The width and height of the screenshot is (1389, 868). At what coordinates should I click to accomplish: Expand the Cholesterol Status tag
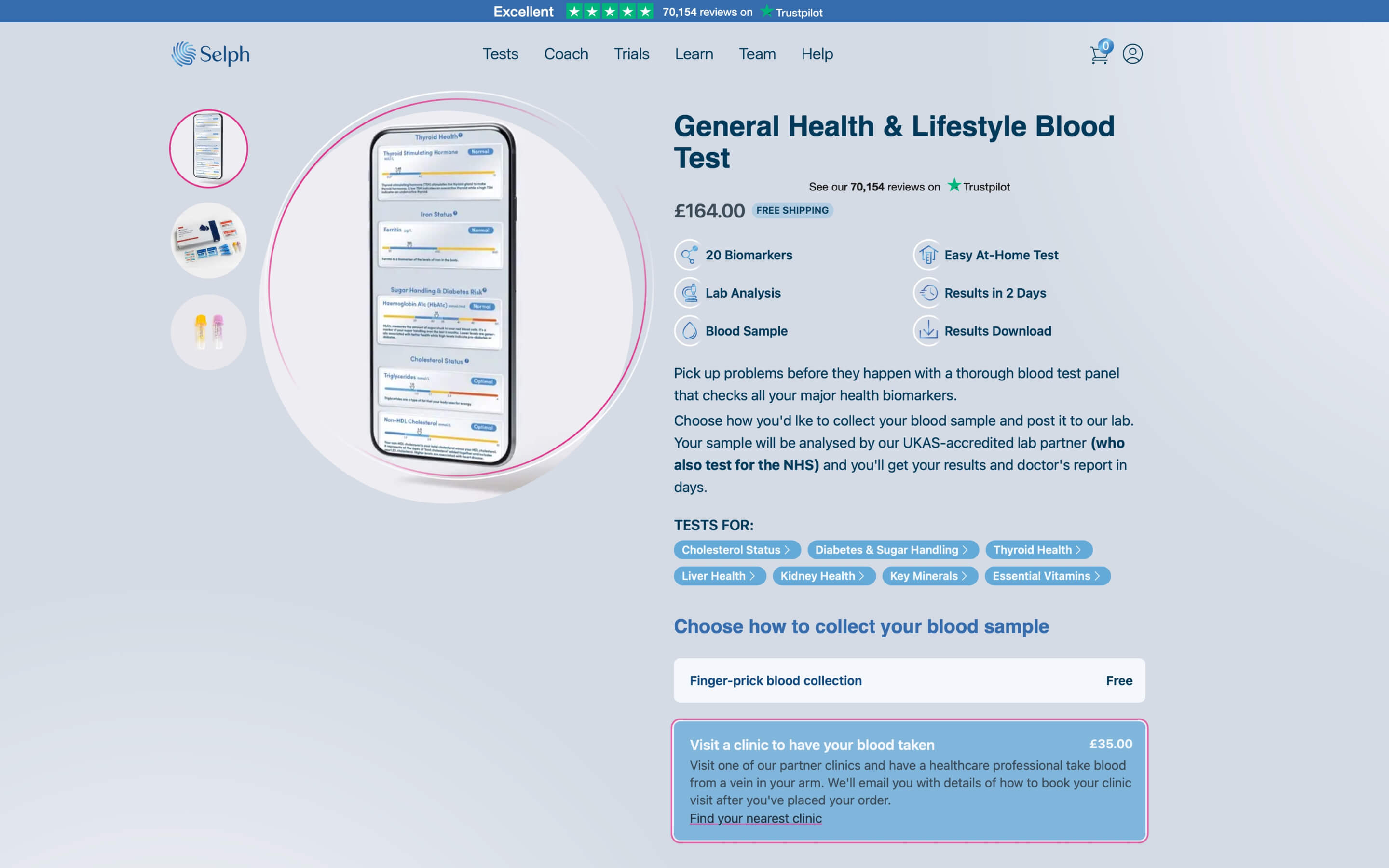[736, 550]
